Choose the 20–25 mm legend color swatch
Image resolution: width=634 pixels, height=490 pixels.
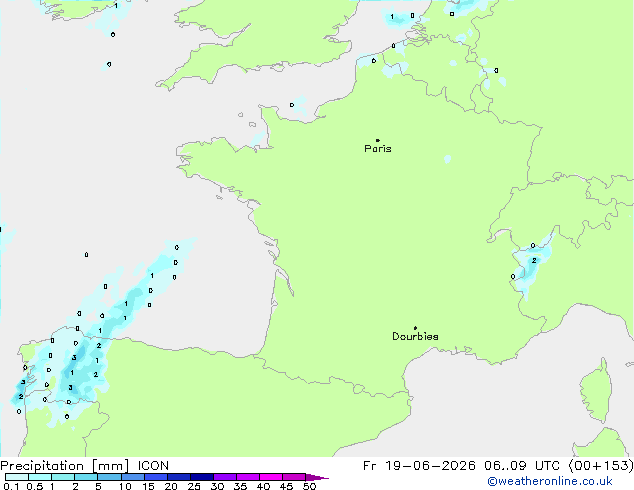[179, 477]
